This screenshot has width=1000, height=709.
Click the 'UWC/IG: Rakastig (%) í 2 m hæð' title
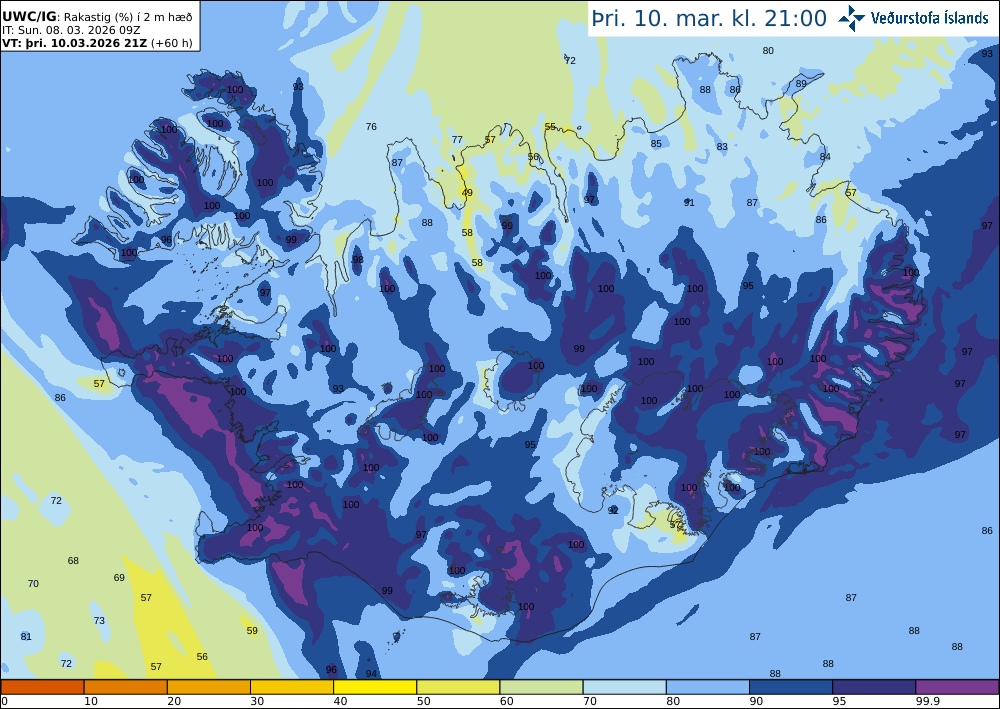pyautogui.click(x=96, y=17)
